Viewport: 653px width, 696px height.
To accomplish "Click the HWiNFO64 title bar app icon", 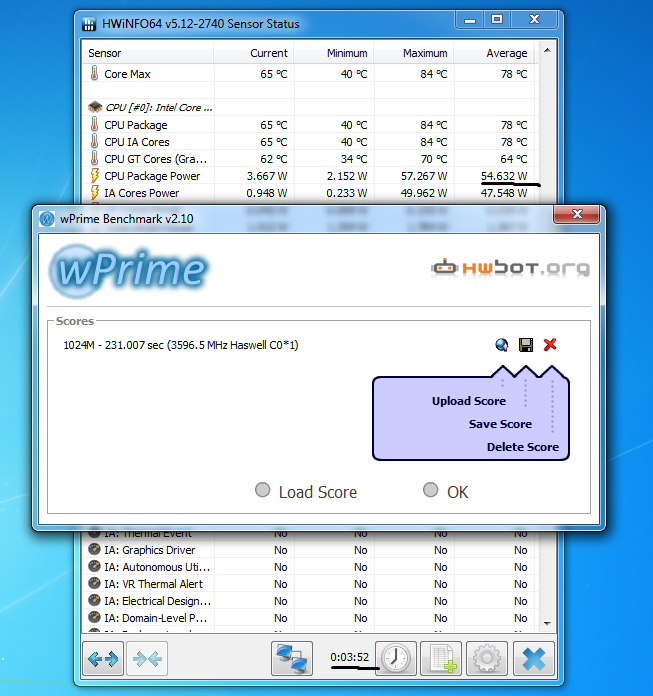I will pyautogui.click(x=89, y=24).
